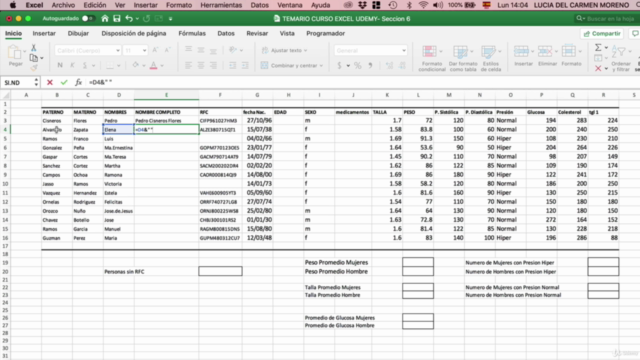The height and width of the screenshot is (360, 640).
Task: Click the Format painter brush icon
Action: click(34, 67)
